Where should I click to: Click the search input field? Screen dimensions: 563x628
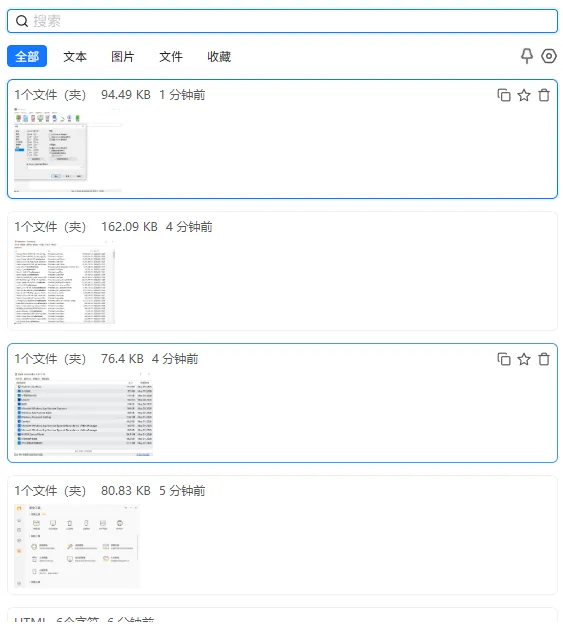(282, 21)
